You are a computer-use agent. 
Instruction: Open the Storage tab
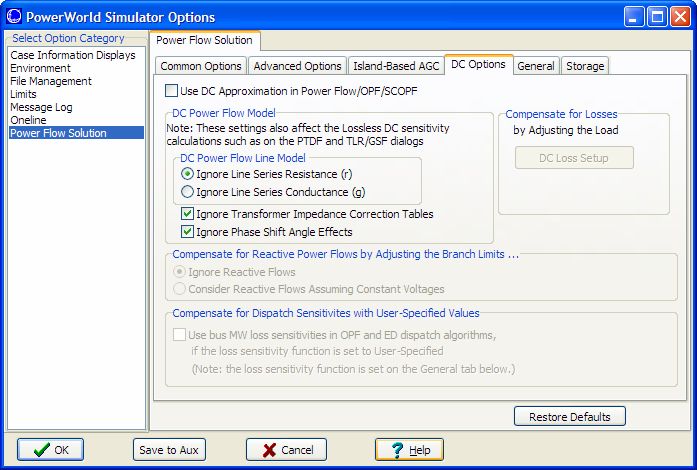click(585, 66)
